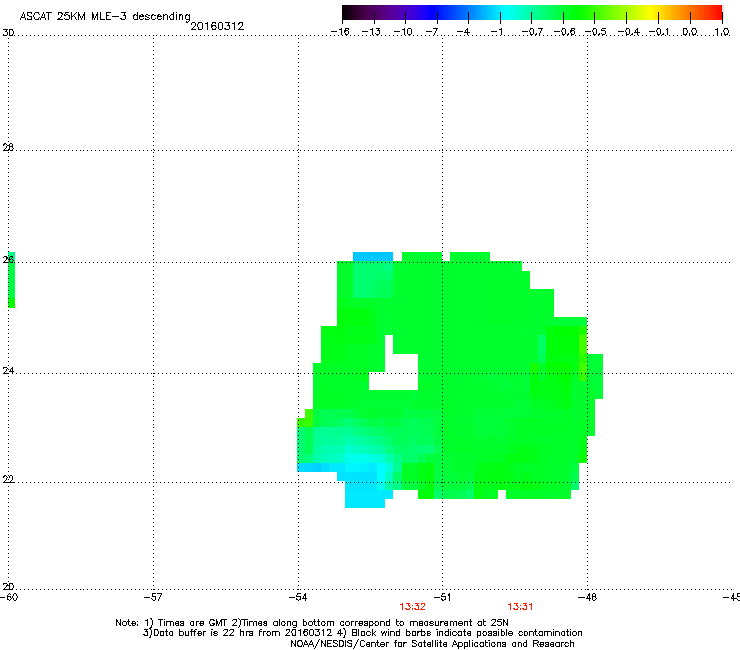Click the NOAA/NESDIS credit line
This screenshot has width=740, height=650.
[432, 644]
